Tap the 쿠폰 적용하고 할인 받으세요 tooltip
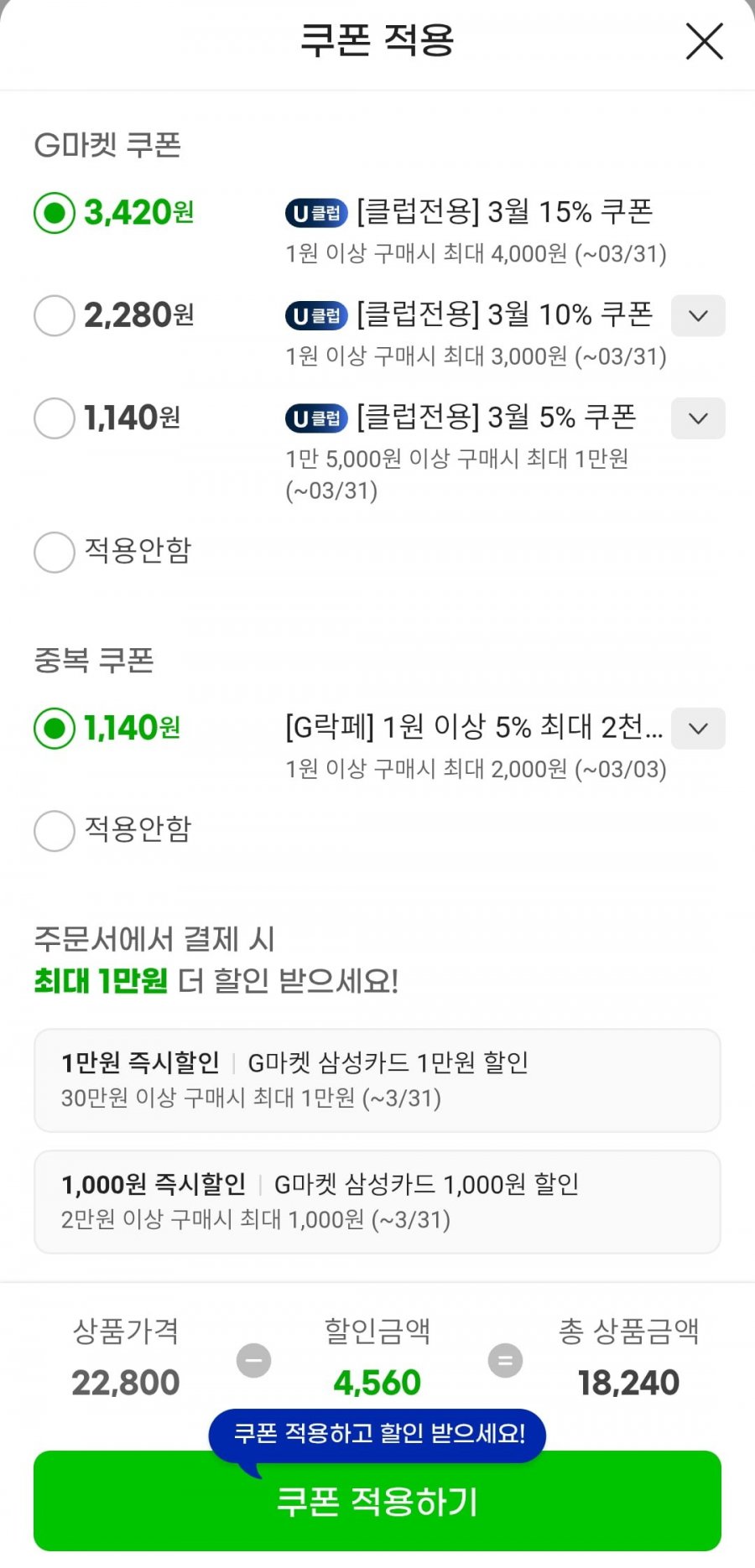Image resolution: width=755 pixels, height=1568 pixels. [x=377, y=1434]
